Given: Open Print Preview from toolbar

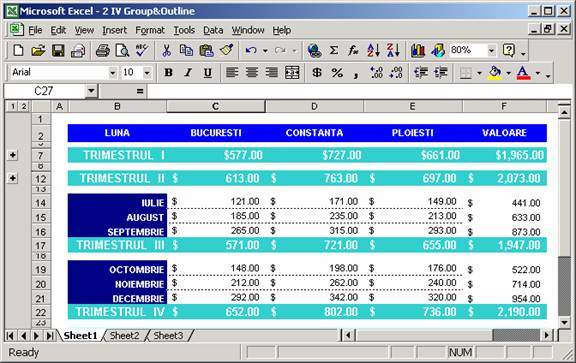Looking at the screenshot, I should (122, 50).
